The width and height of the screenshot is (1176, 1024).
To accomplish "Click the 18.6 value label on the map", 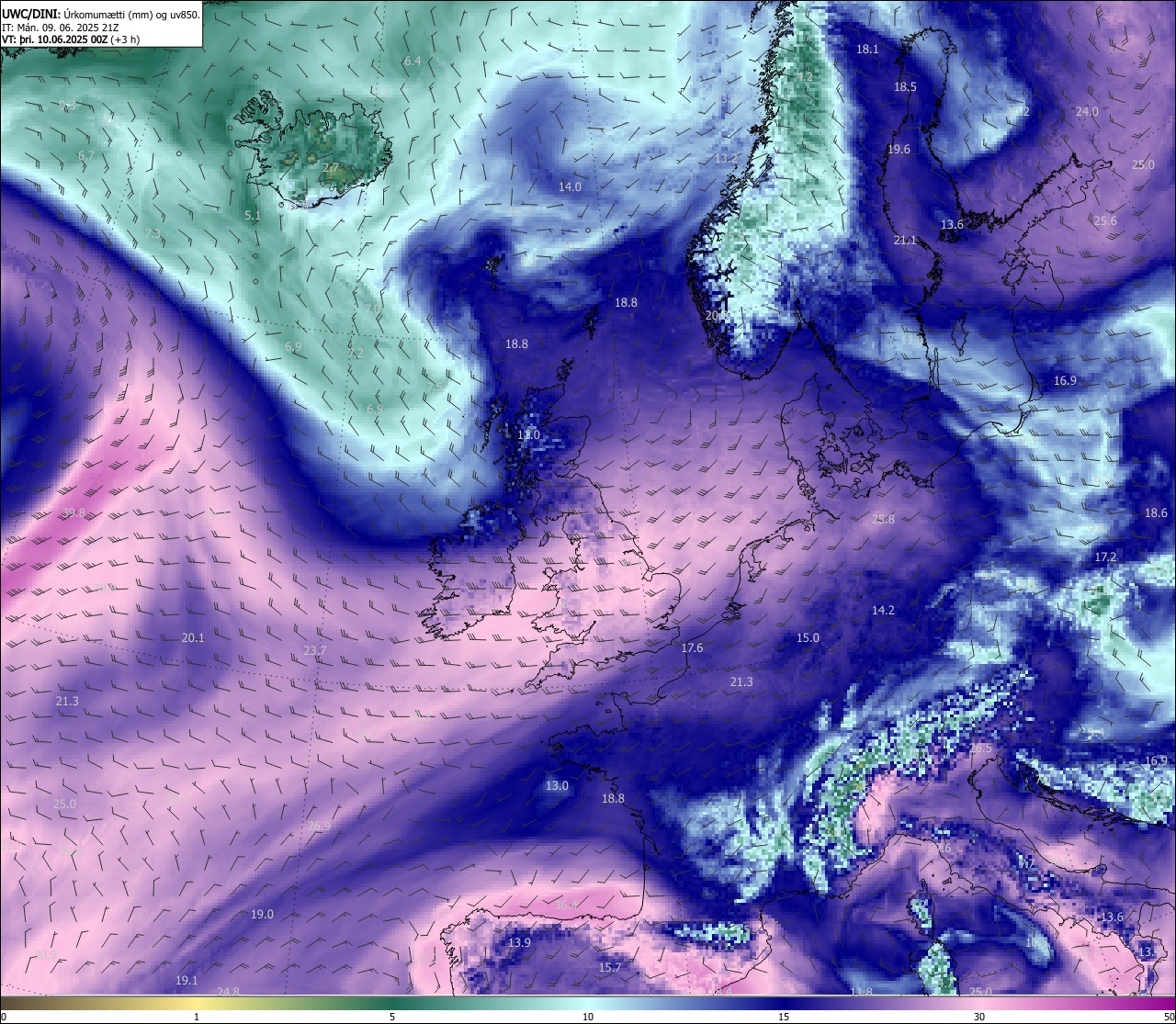I will click(1156, 513).
